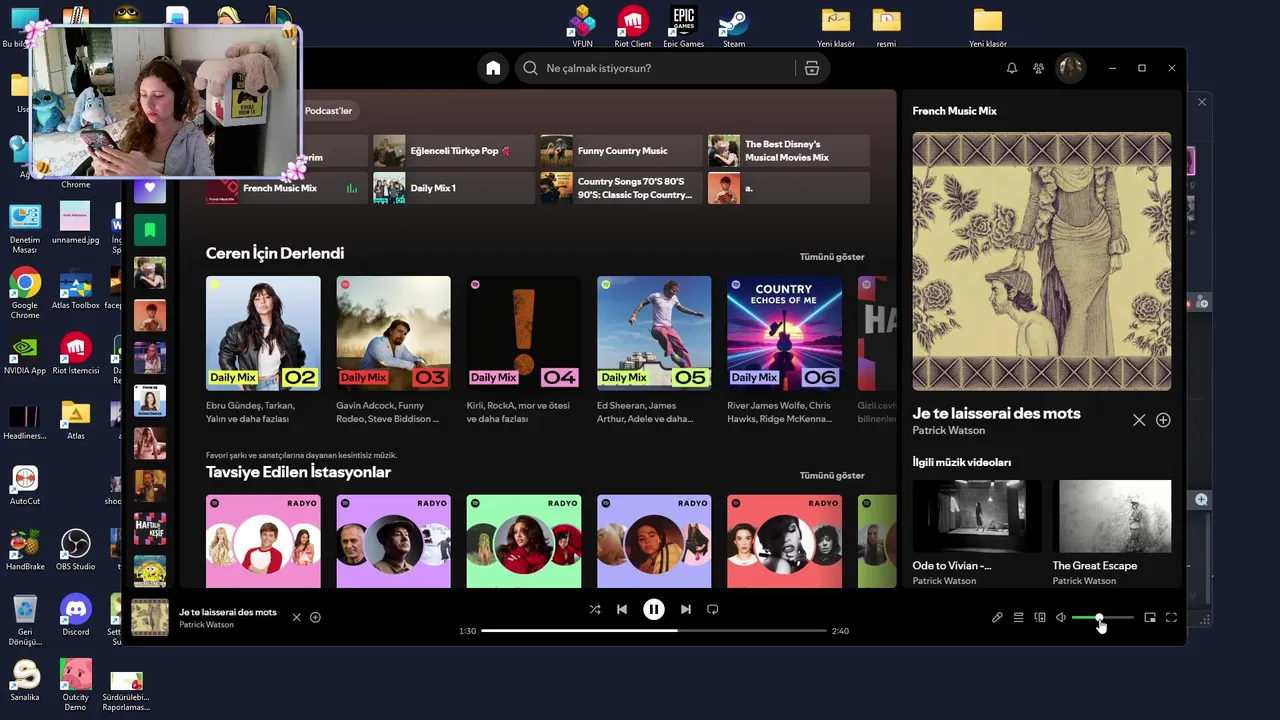Open NVIDIA App desktop shortcut

[x=25, y=355]
